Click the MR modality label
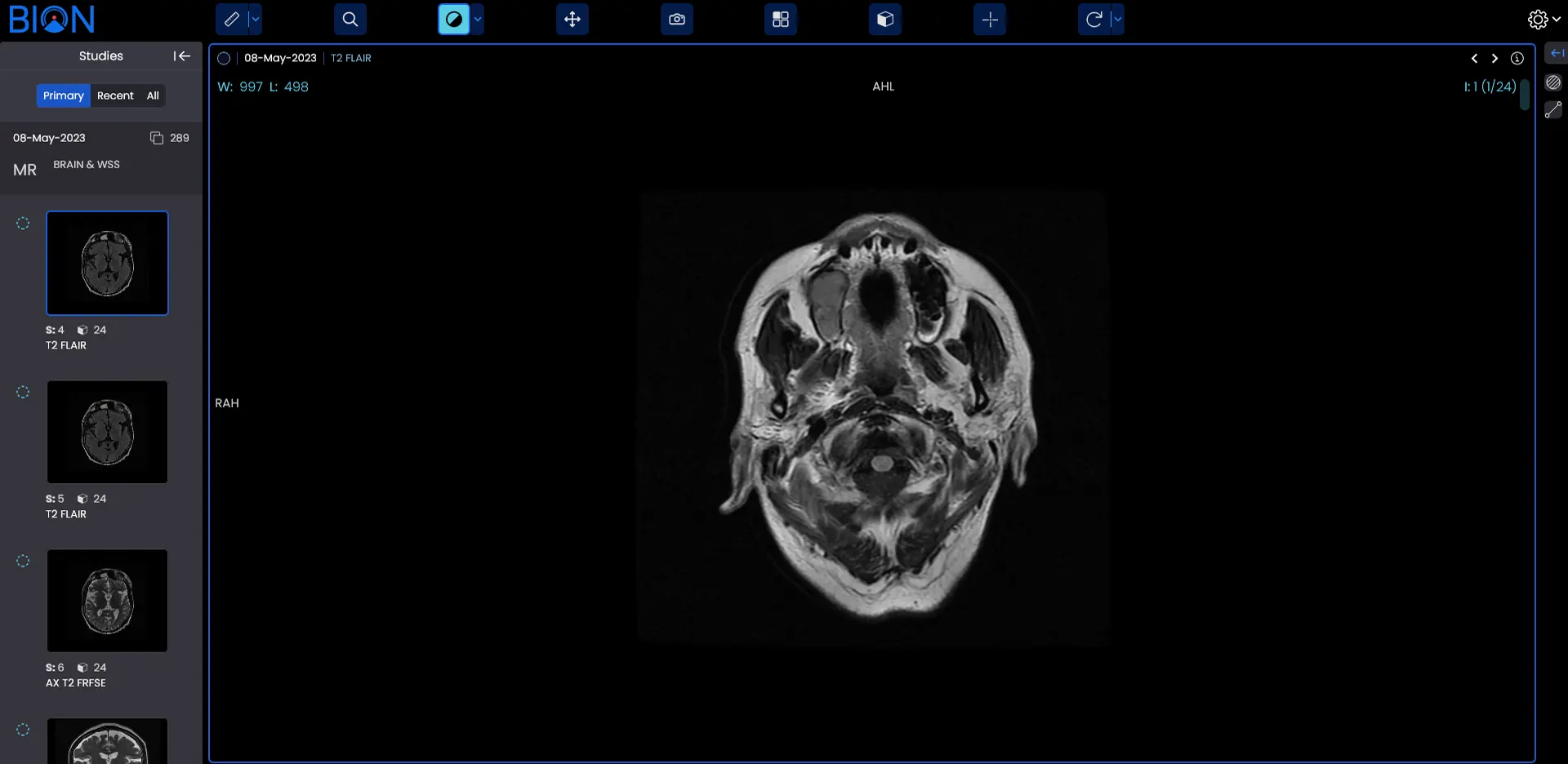 (24, 170)
